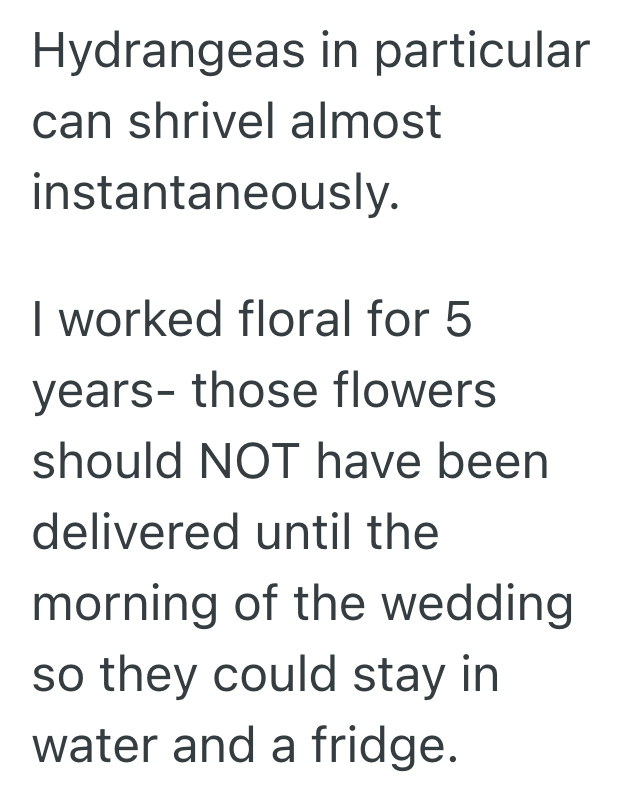Click the word "fridge"
The height and width of the screenshot is (806, 624).
point(378,747)
